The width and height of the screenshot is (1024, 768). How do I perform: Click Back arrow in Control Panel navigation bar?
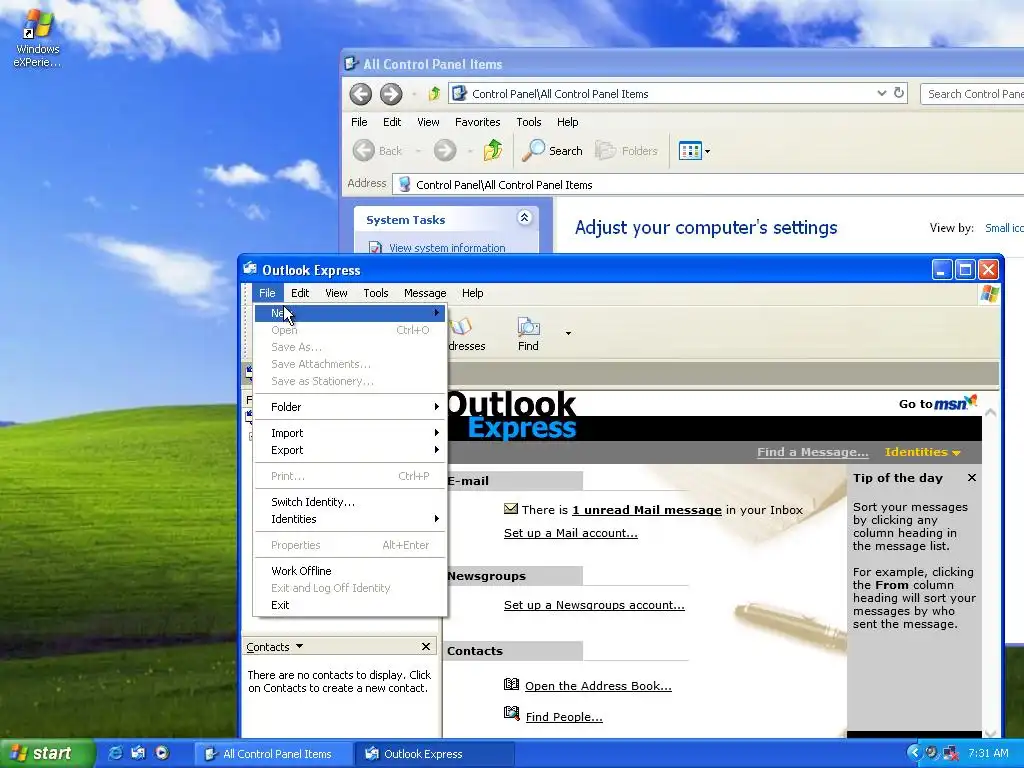(x=360, y=94)
